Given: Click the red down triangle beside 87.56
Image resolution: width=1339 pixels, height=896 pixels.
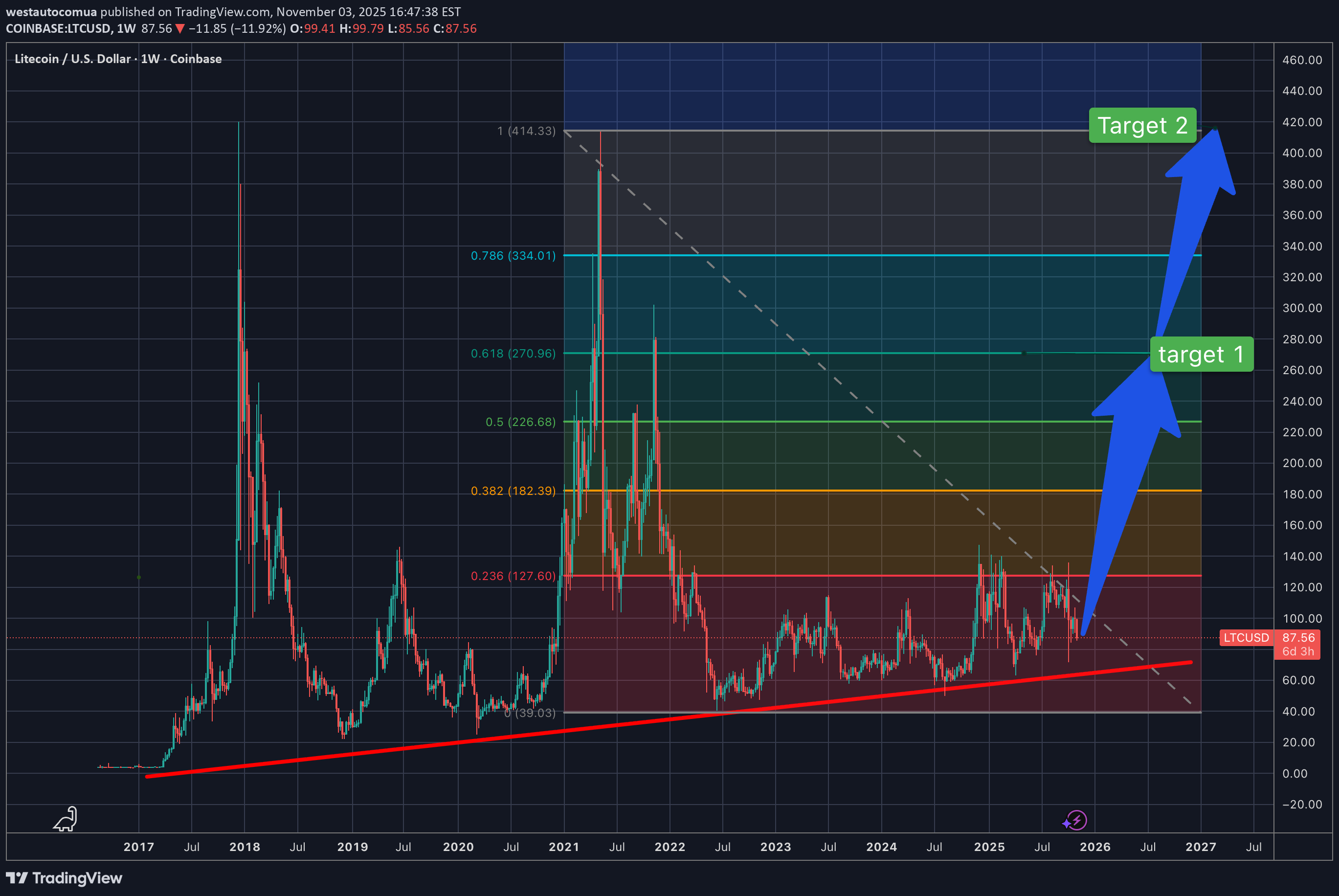Looking at the screenshot, I should [x=179, y=28].
